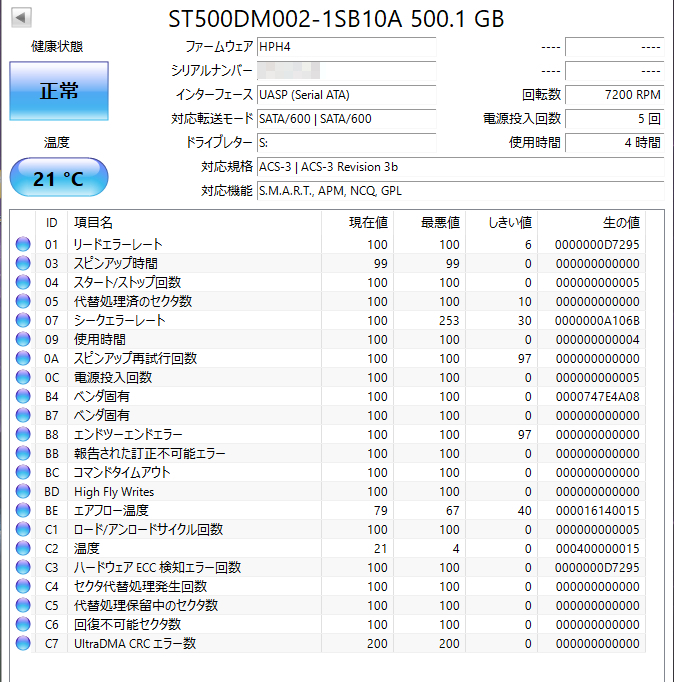674x682 pixels.
Task: Select the ハードウェア ECC 検知エラー回数 name
Action: pos(157,567)
